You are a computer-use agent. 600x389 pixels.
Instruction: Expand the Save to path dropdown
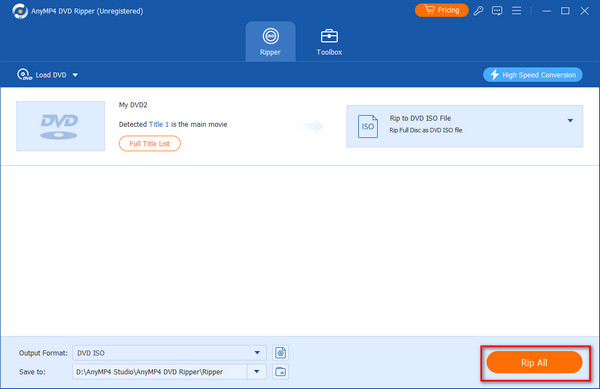(257, 371)
